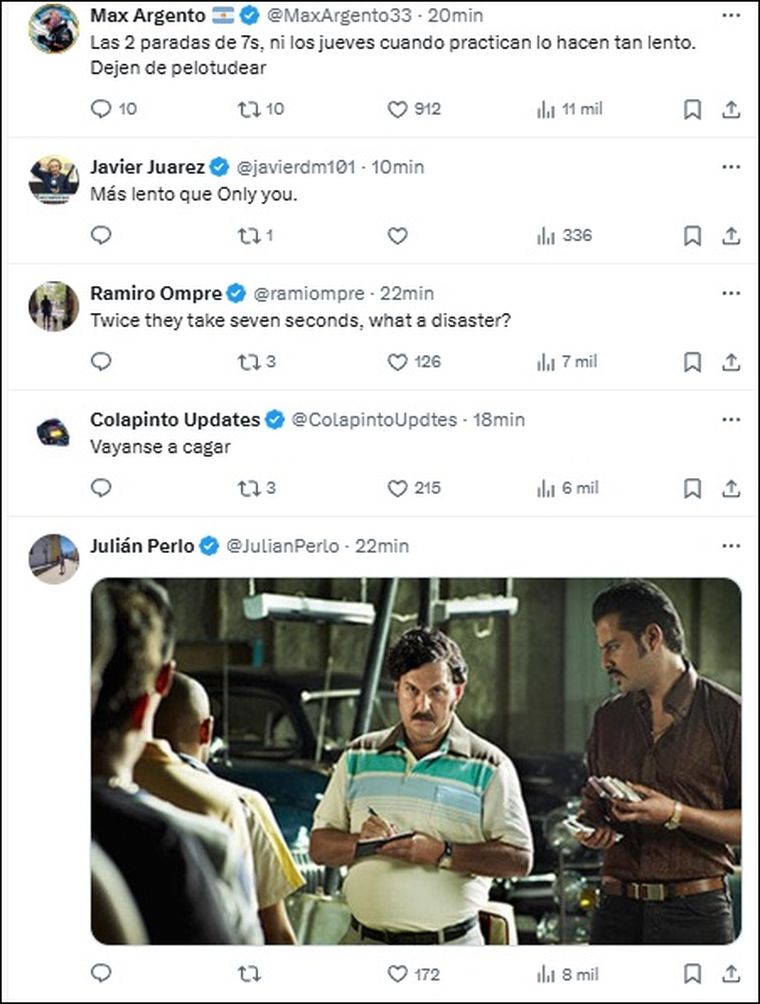Reply to Max Argento's tweet
760x1004 pixels.
click(101, 109)
